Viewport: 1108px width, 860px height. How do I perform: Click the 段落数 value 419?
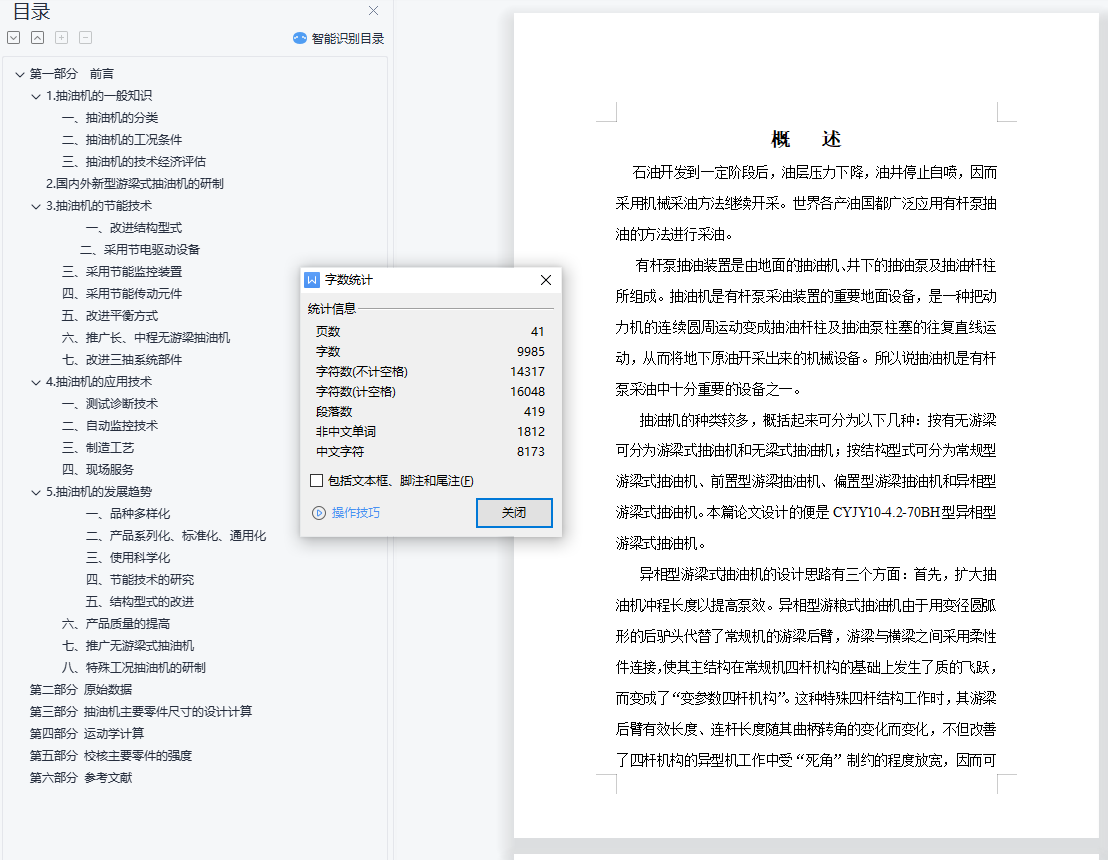pos(534,411)
